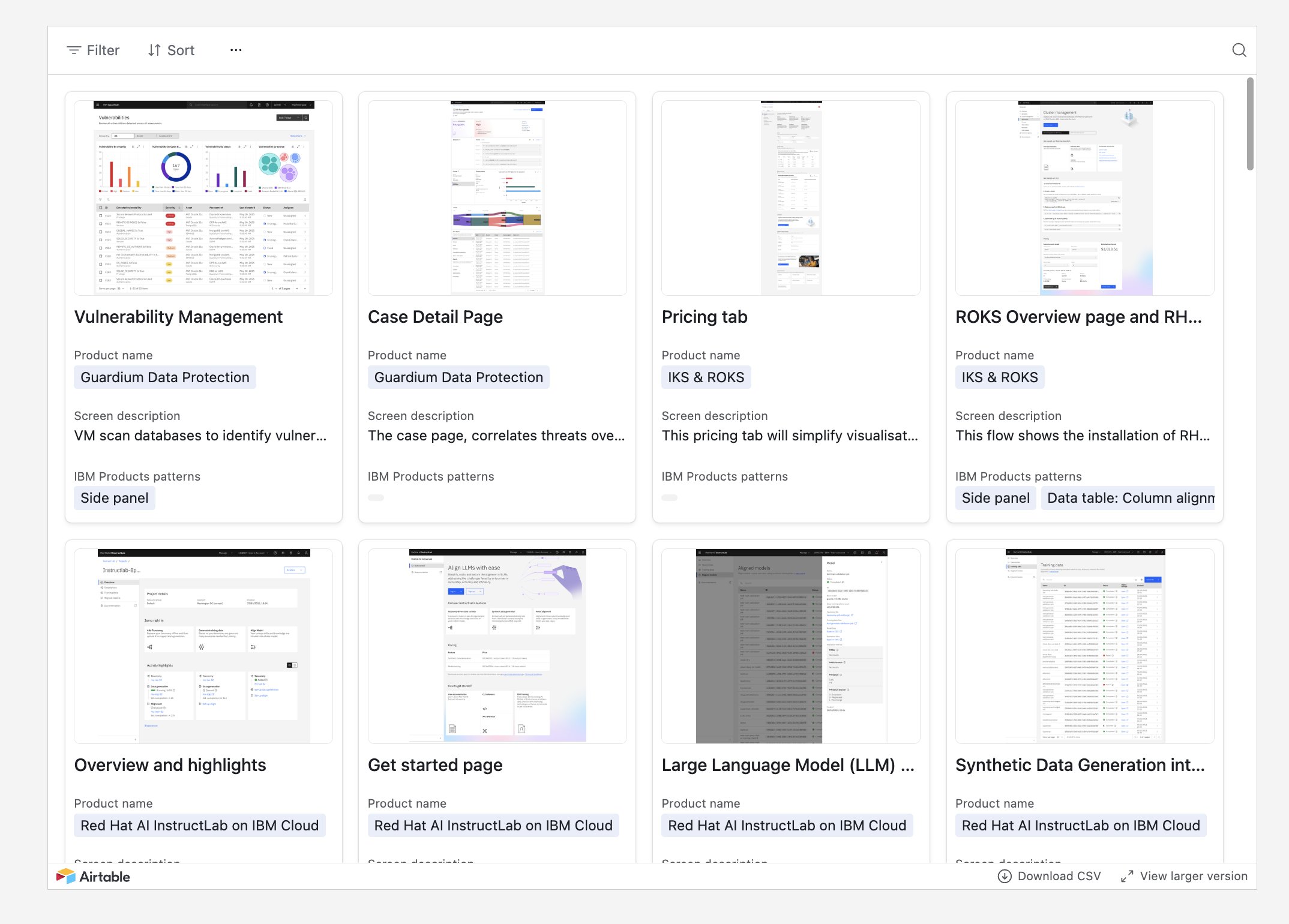This screenshot has height=924, width=1289.
Task: Click Red Hat AI InstructLab tag on LLM card
Action: [x=787, y=826]
